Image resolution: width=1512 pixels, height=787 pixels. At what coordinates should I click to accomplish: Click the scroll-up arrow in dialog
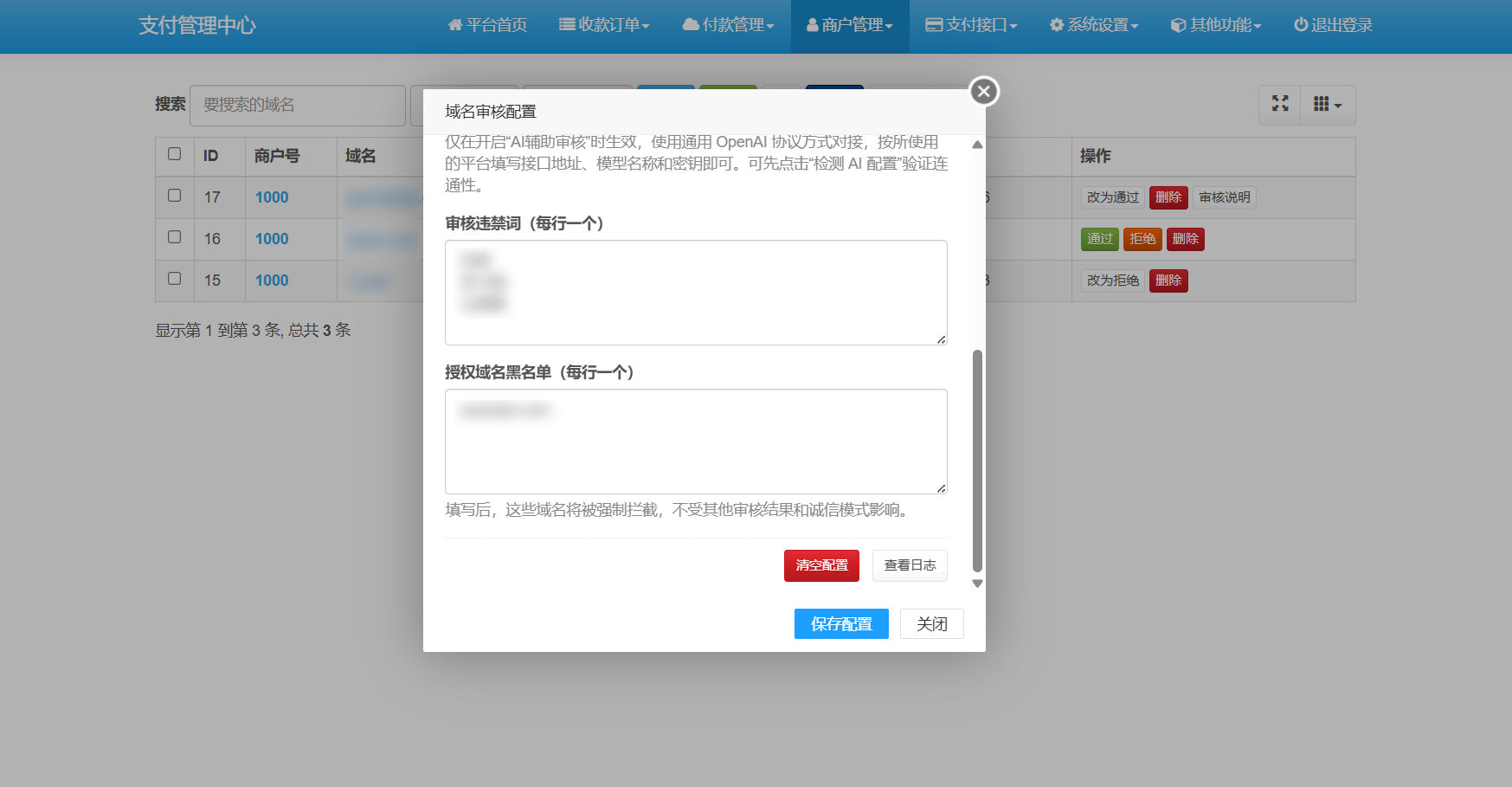tap(977, 145)
